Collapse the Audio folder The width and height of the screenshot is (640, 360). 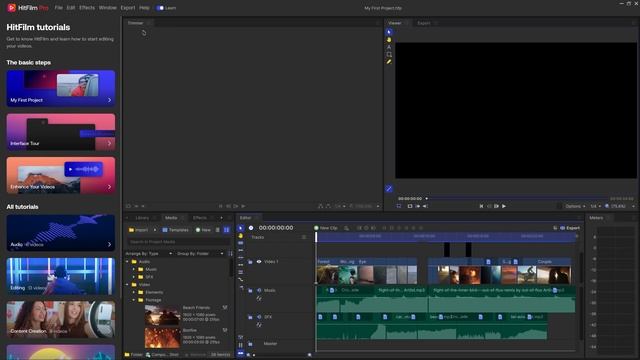point(127,262)
